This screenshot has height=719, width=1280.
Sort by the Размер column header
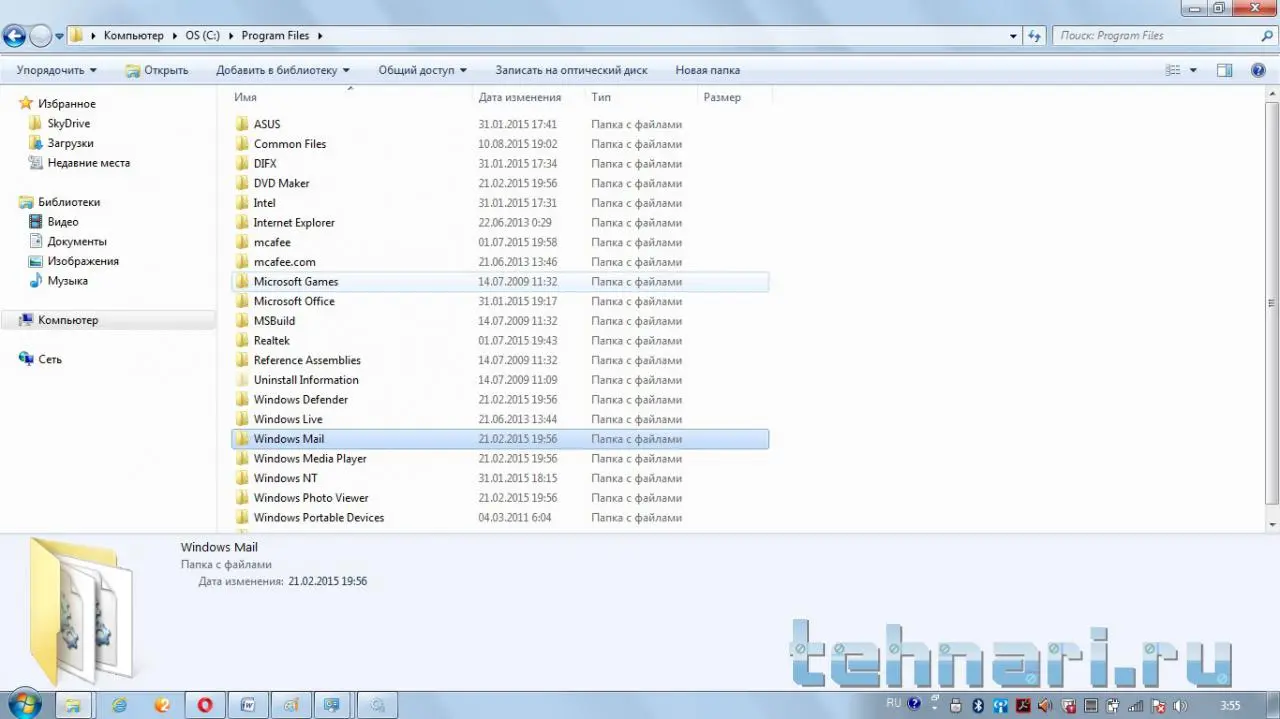click(x=734, y=97)
